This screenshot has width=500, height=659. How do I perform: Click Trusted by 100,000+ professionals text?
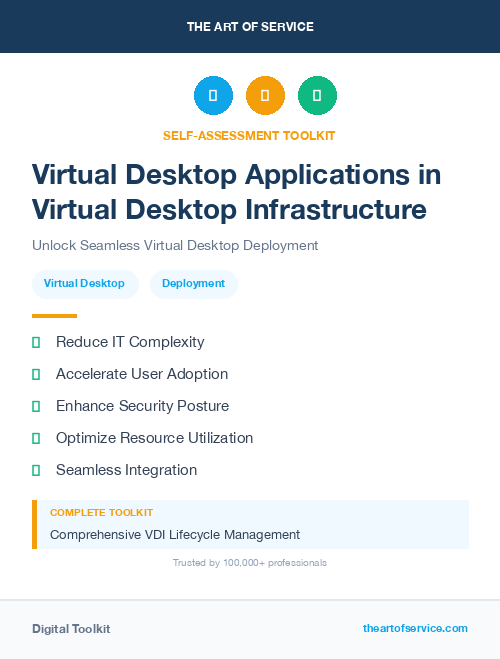click(250, 563)
